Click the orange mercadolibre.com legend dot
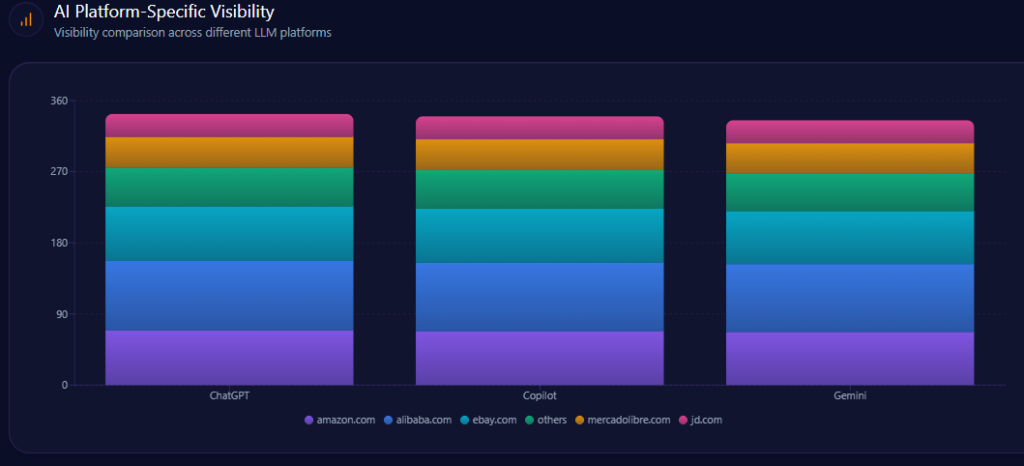 point(581,420)
